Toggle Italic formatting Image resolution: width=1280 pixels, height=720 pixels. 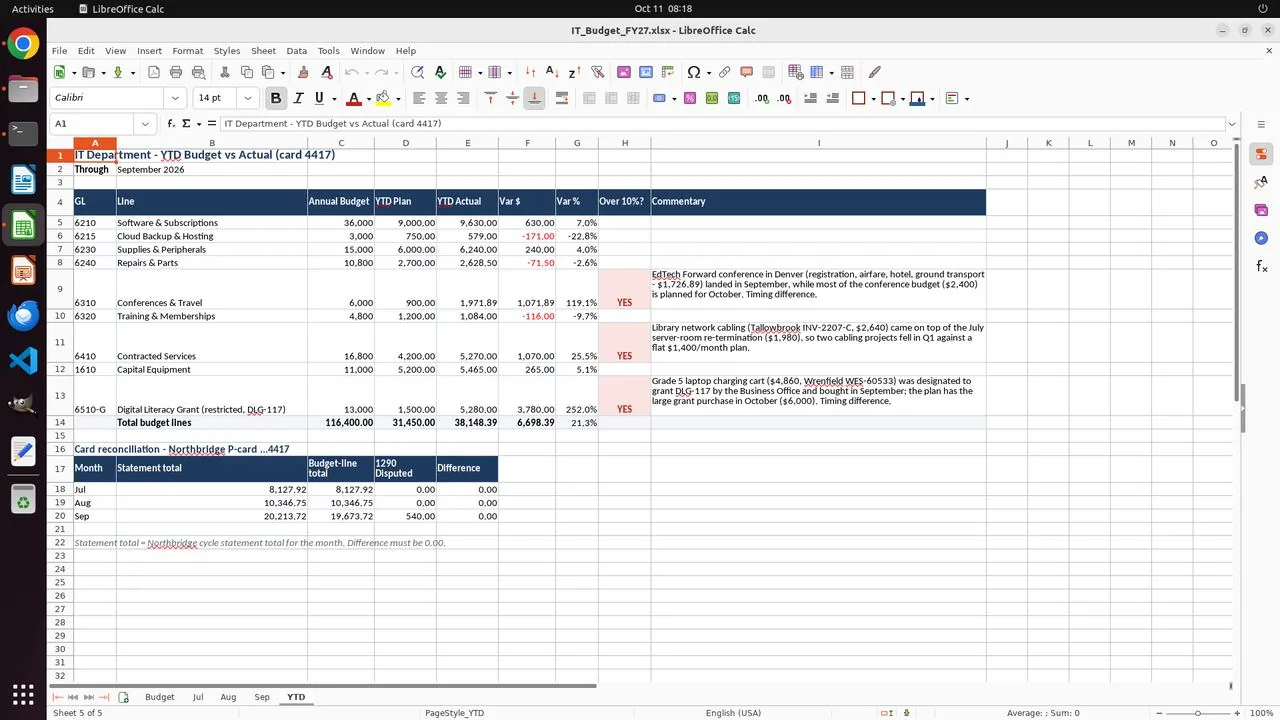pyautogui.click(x=298, y=98)
